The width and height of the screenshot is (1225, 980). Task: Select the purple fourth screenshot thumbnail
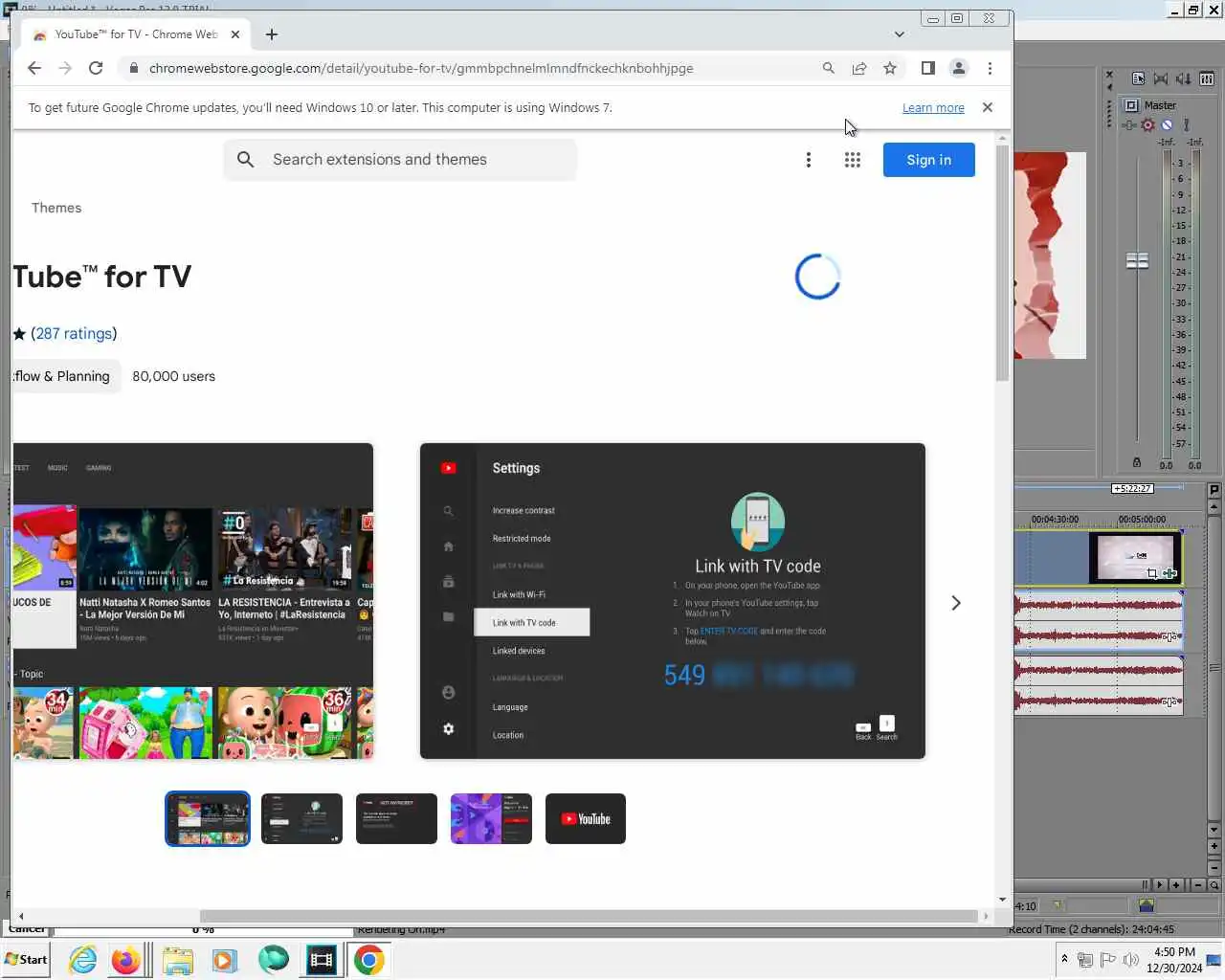(x=491, y=818)
